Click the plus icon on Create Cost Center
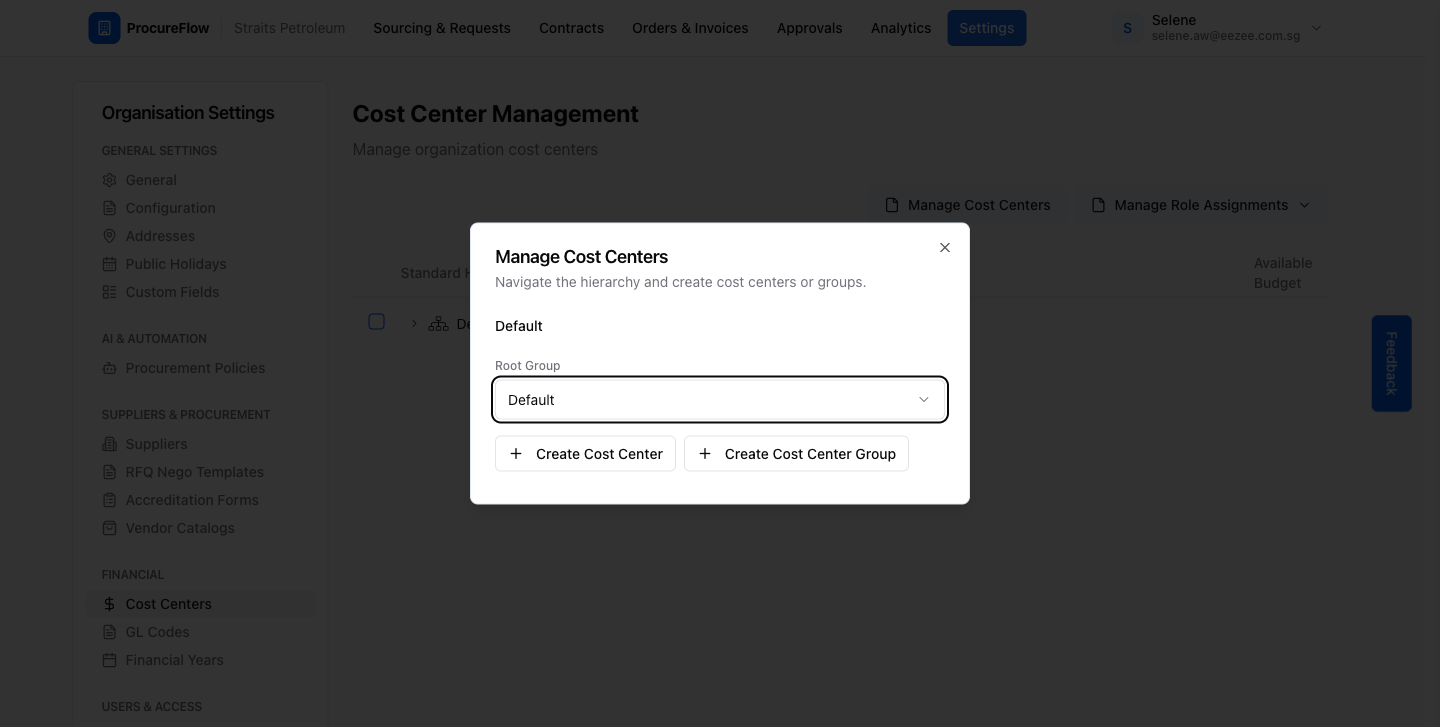 pyautogui.click(x=516, y=454)
